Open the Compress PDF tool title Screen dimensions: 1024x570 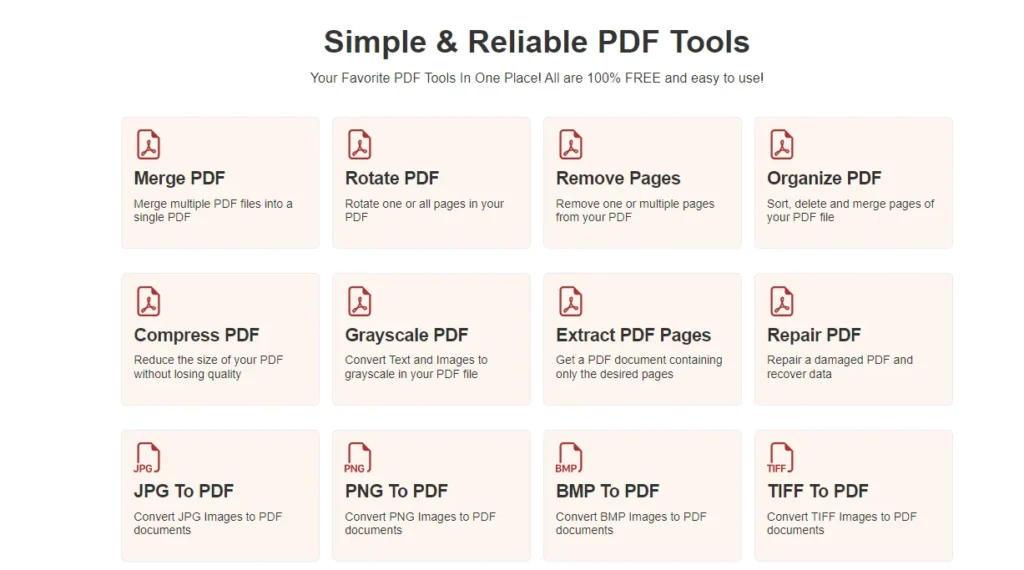click(x=197, y=335)
